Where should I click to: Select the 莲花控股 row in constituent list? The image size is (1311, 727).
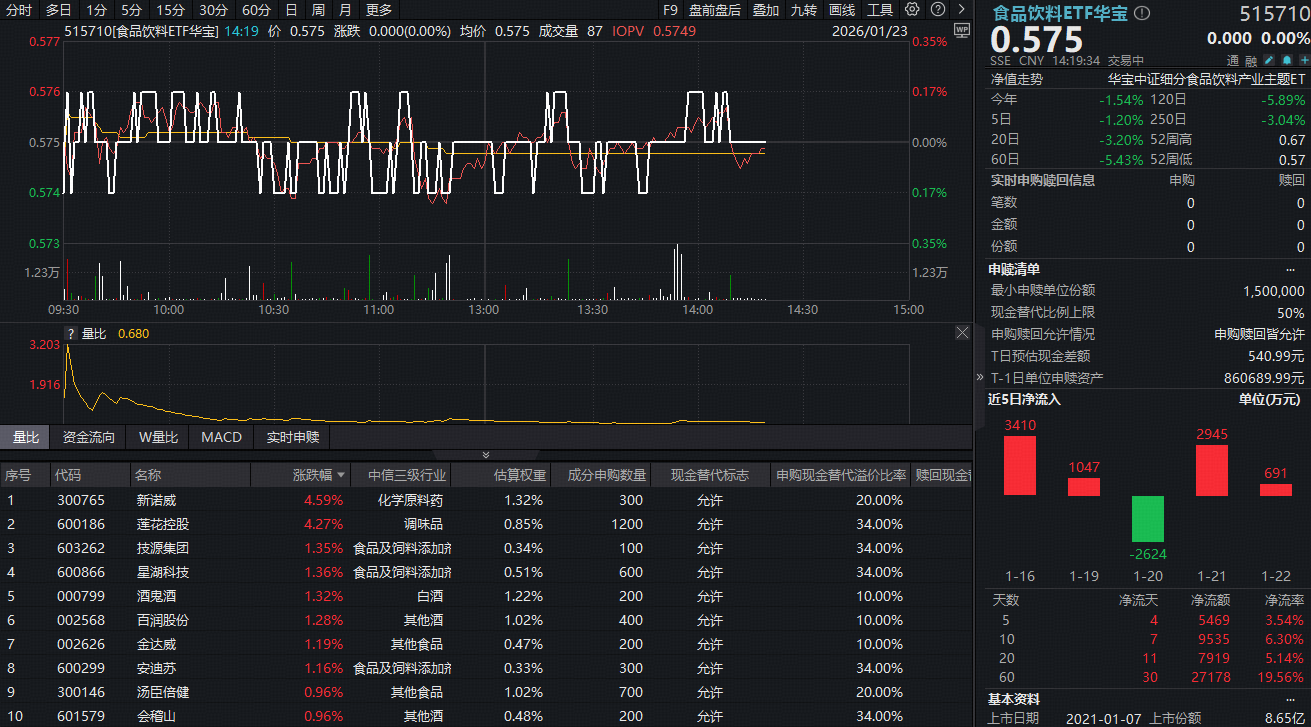coord(162,524)
